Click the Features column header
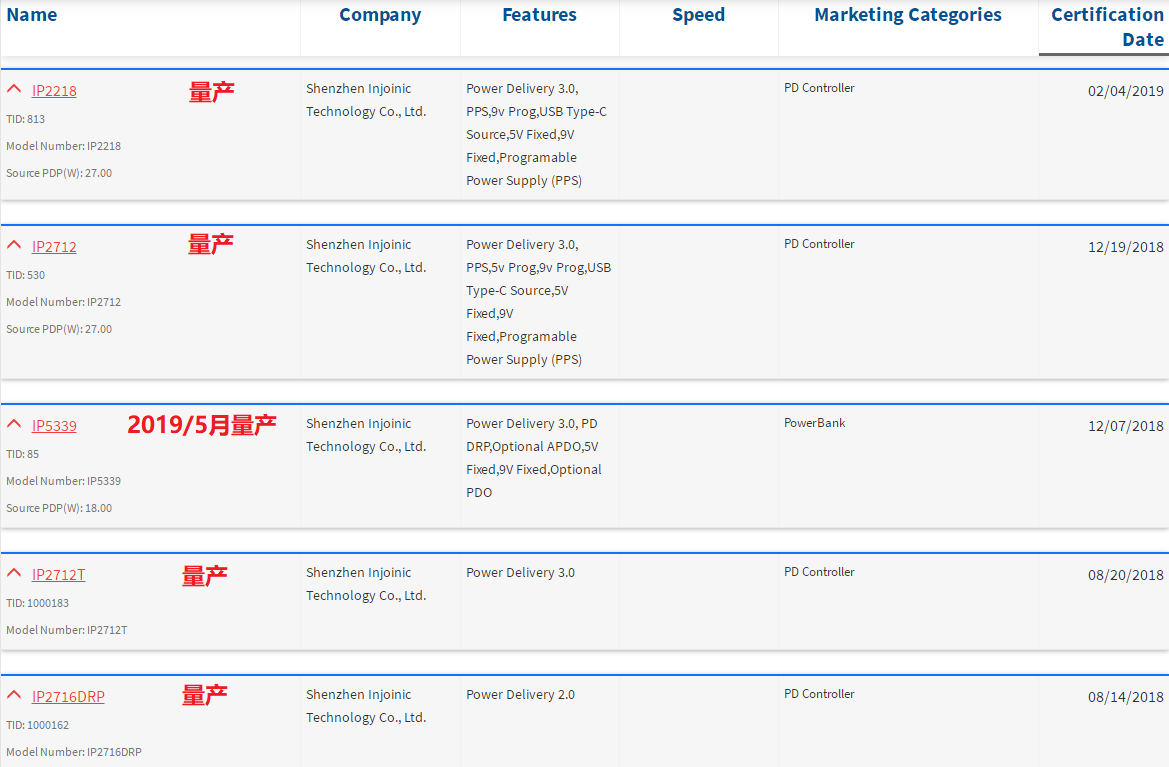 tap(539, 15)
